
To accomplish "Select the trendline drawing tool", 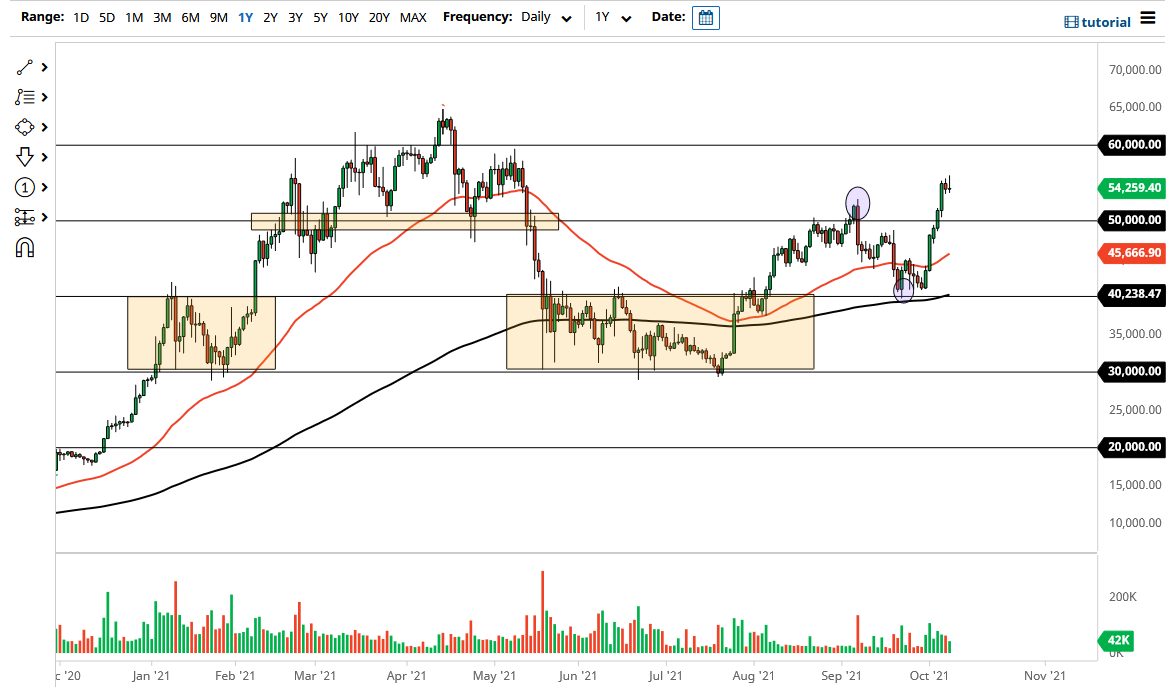I will (x=25, y=67).
